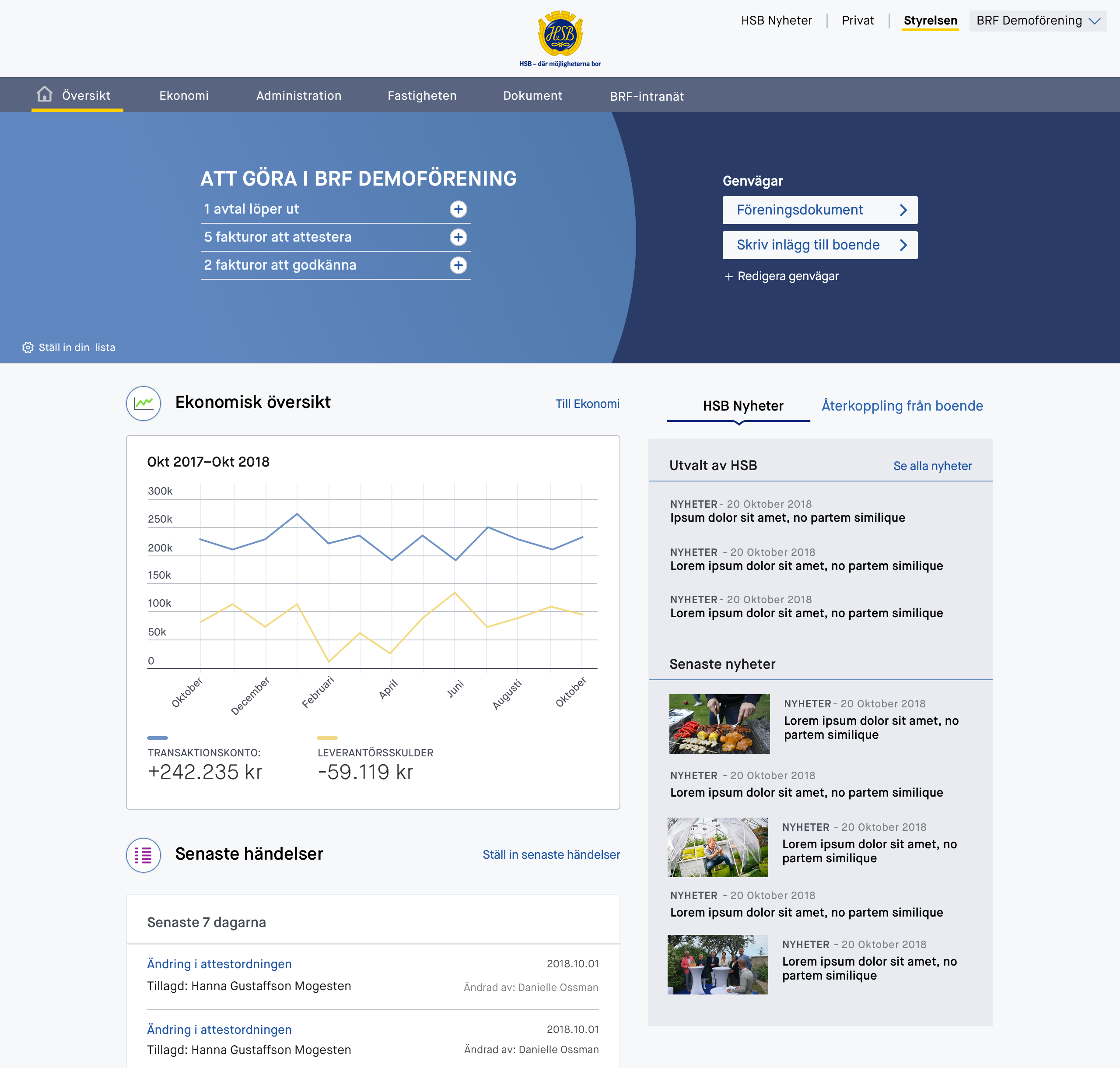The width and height of the screenshot is (1120, 1068).
Task: Follow the Till Ekonomi link
Action: click(587, 404)
